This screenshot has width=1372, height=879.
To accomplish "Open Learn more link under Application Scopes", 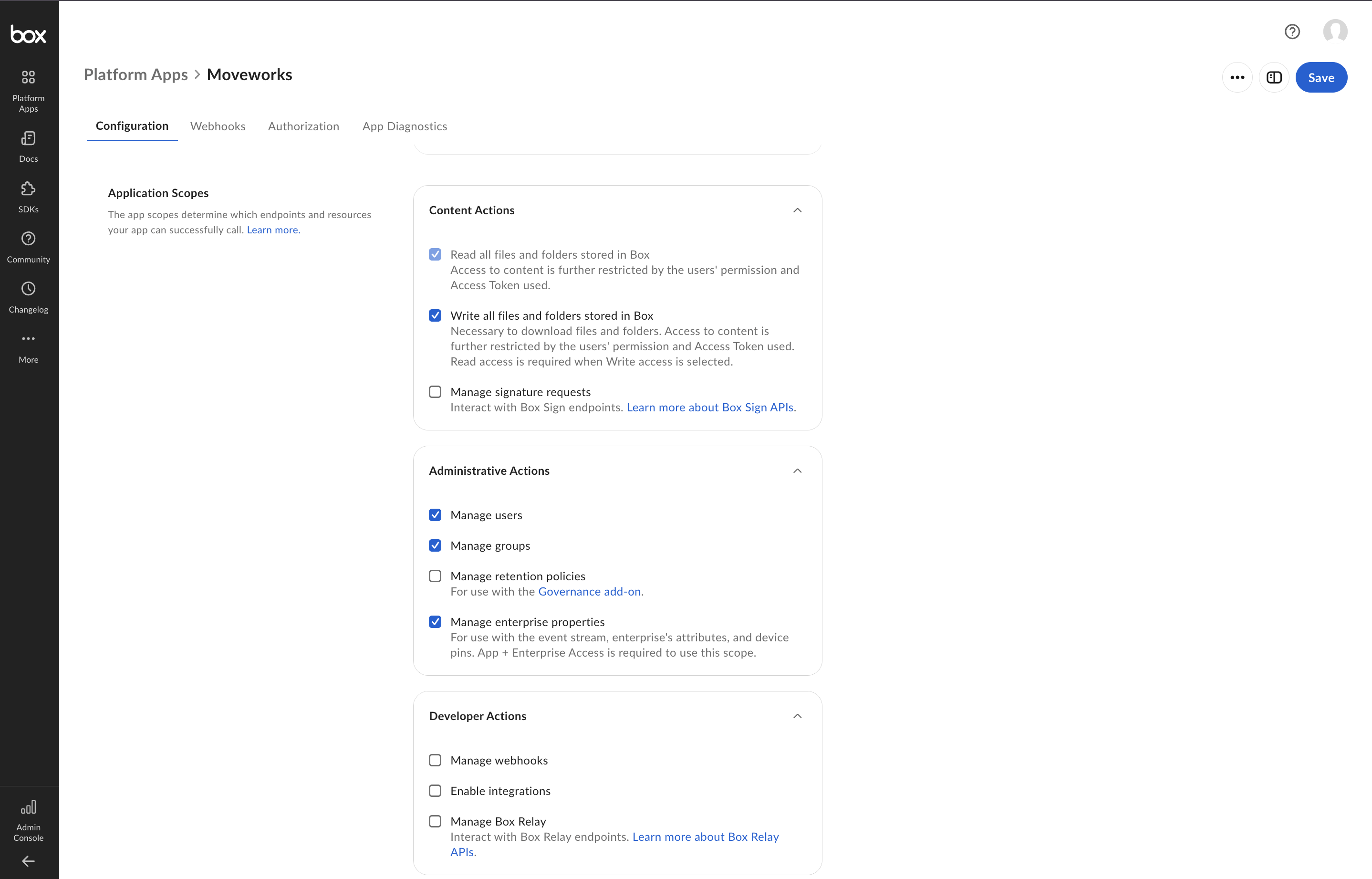I will (x=273, y=230).
